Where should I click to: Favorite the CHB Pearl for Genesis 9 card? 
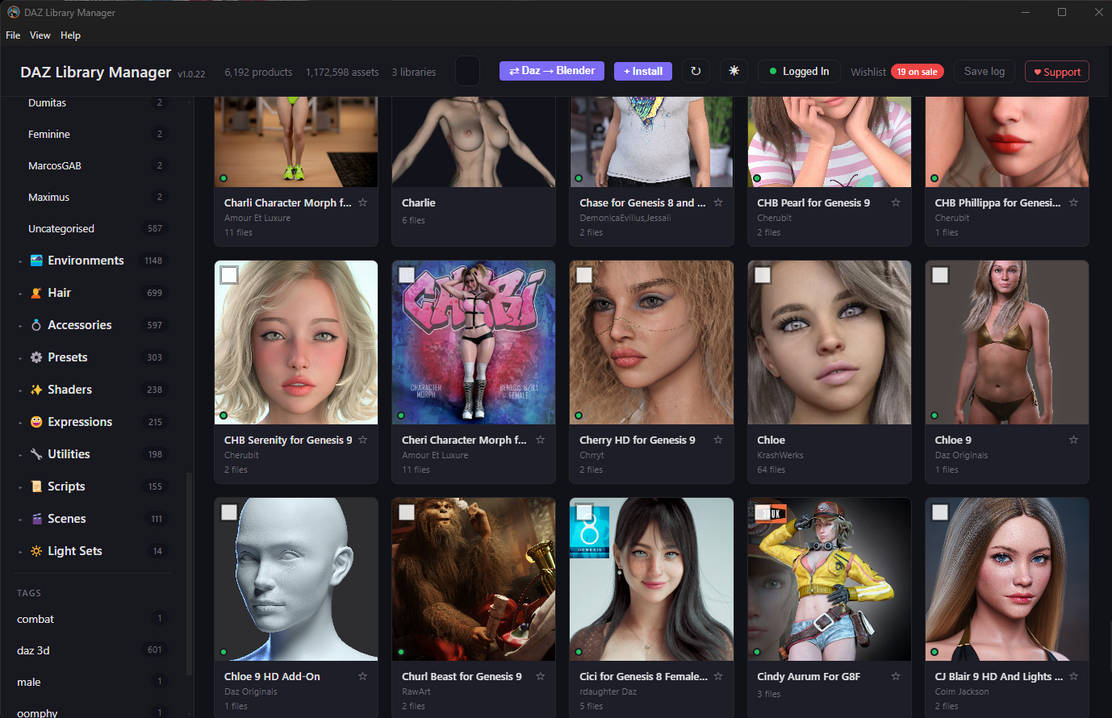point(896,202)
